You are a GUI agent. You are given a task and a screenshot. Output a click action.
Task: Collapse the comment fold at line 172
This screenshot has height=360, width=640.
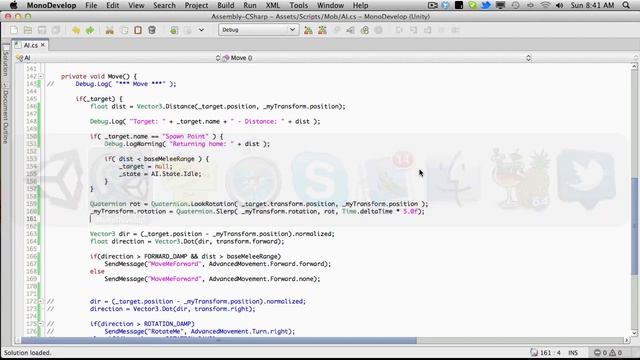[x=41, y=301]
